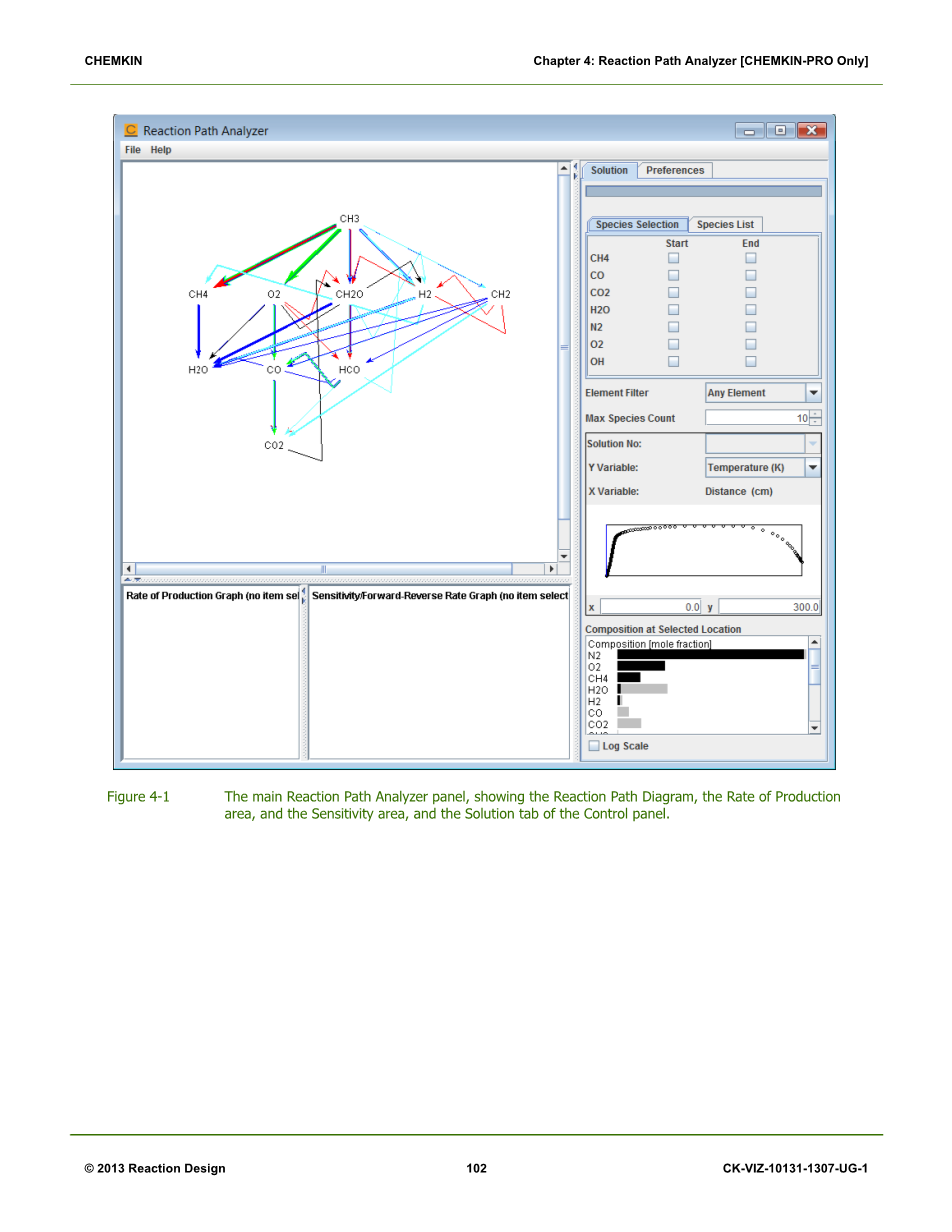This screenshot has width=952, height=1232.
Task: Select the H2 node in diagram
Action: (x=425, y=294)
